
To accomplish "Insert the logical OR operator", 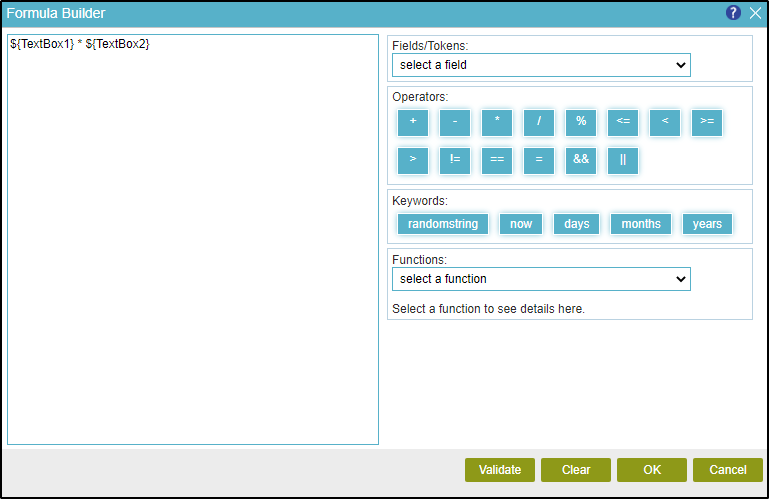I will (x=623, y=160).
